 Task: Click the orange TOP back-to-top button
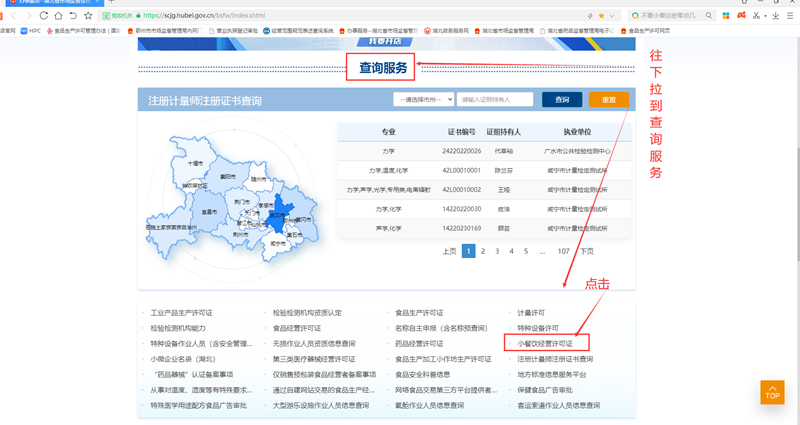[772, 392]
